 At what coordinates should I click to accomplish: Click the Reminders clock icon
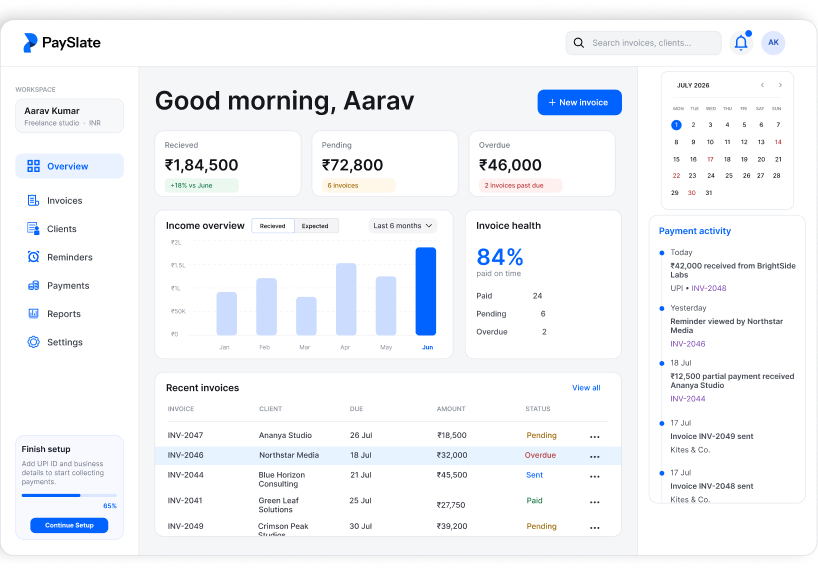pos(33,257)
